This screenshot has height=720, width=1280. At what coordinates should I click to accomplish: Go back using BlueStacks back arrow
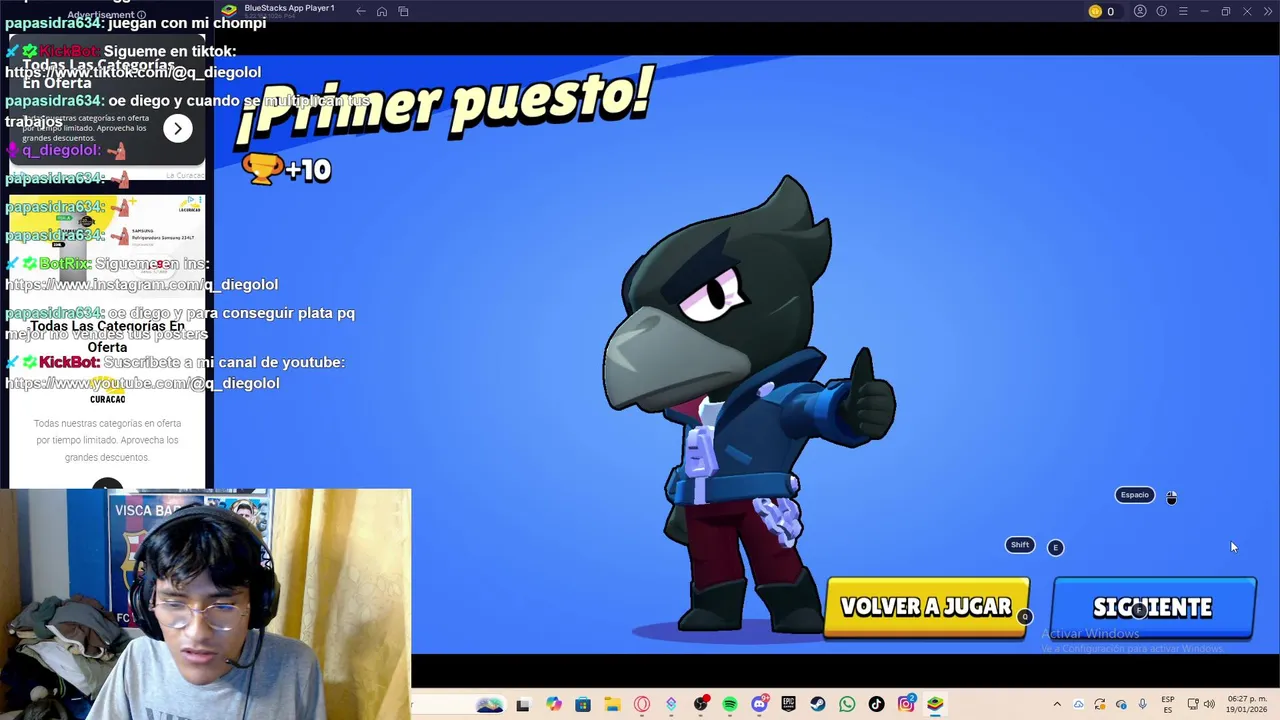pyautogui.click(x=361, y=11)
